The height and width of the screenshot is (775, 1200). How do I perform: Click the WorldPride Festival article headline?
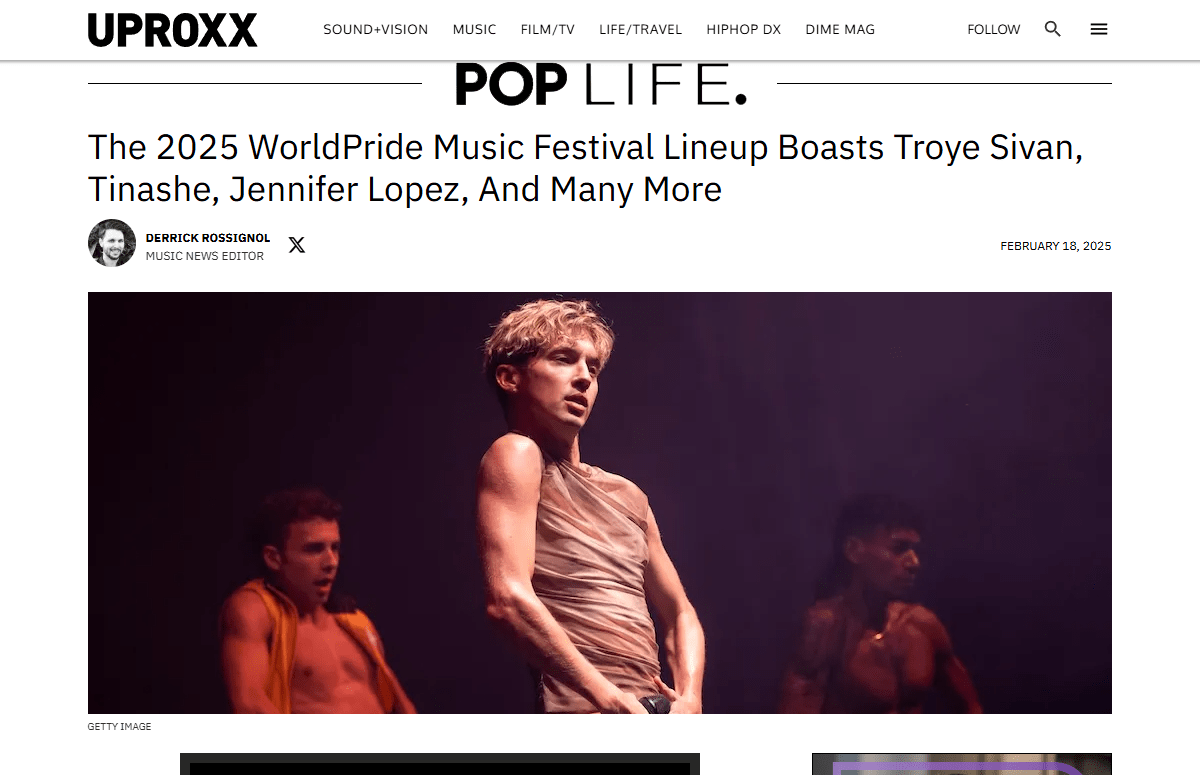pos(586,167)
